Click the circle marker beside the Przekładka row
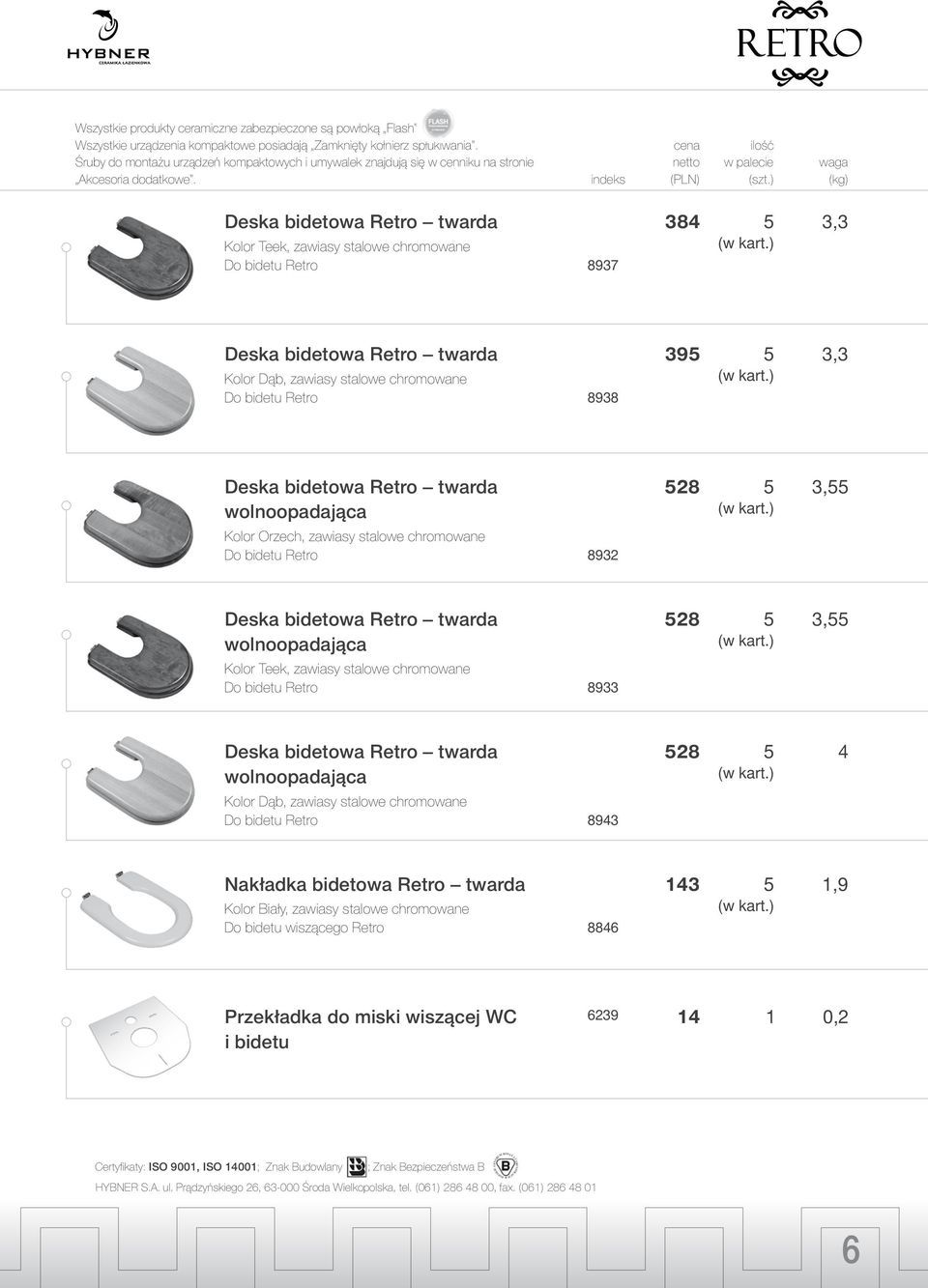 point(66,1022)
